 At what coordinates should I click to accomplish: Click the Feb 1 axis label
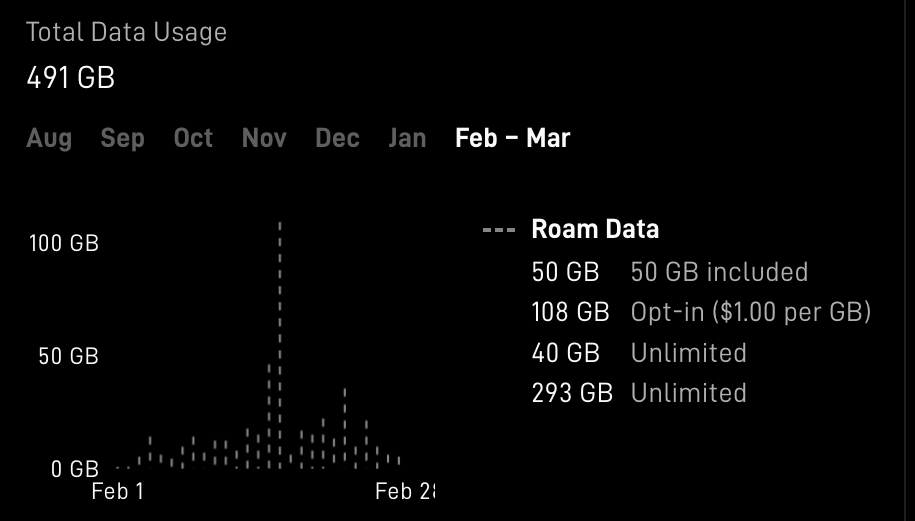[117, 491]
